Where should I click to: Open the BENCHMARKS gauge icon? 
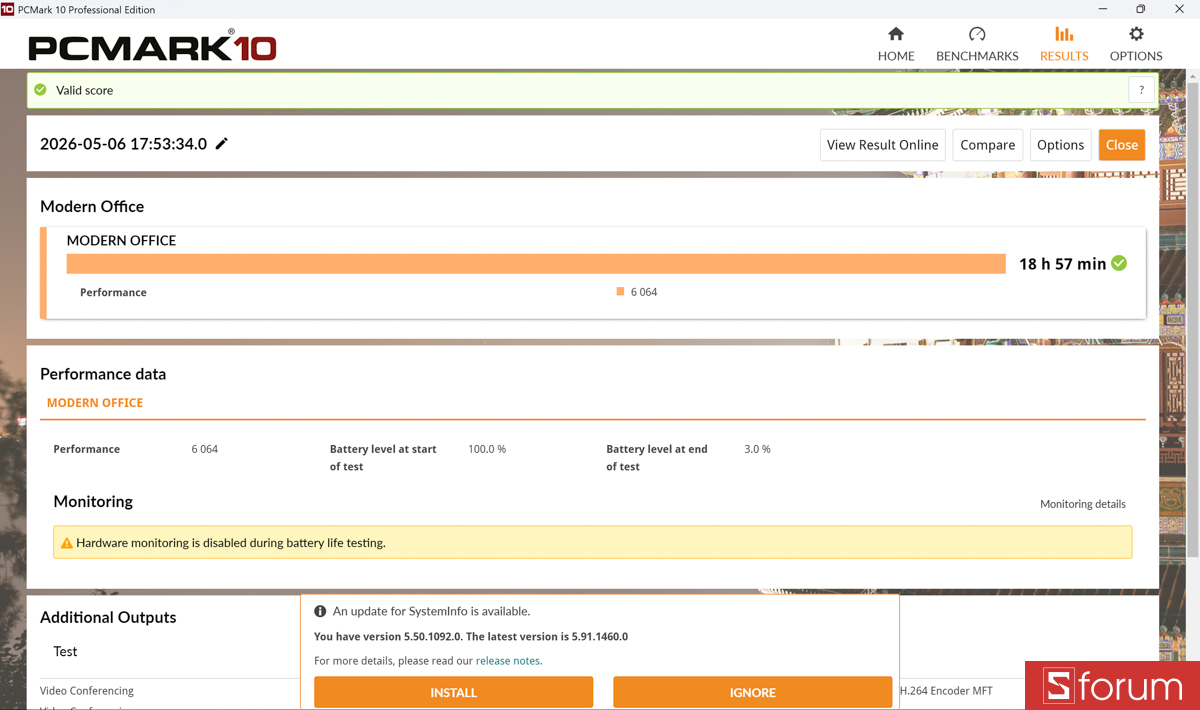pos(977,34)
